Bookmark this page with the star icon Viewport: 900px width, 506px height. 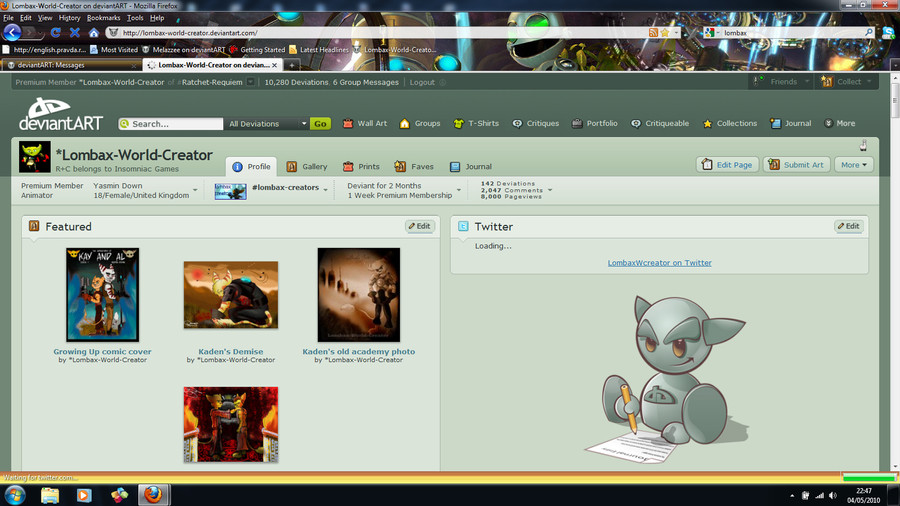pyautogui.click(x=665, y=33)
